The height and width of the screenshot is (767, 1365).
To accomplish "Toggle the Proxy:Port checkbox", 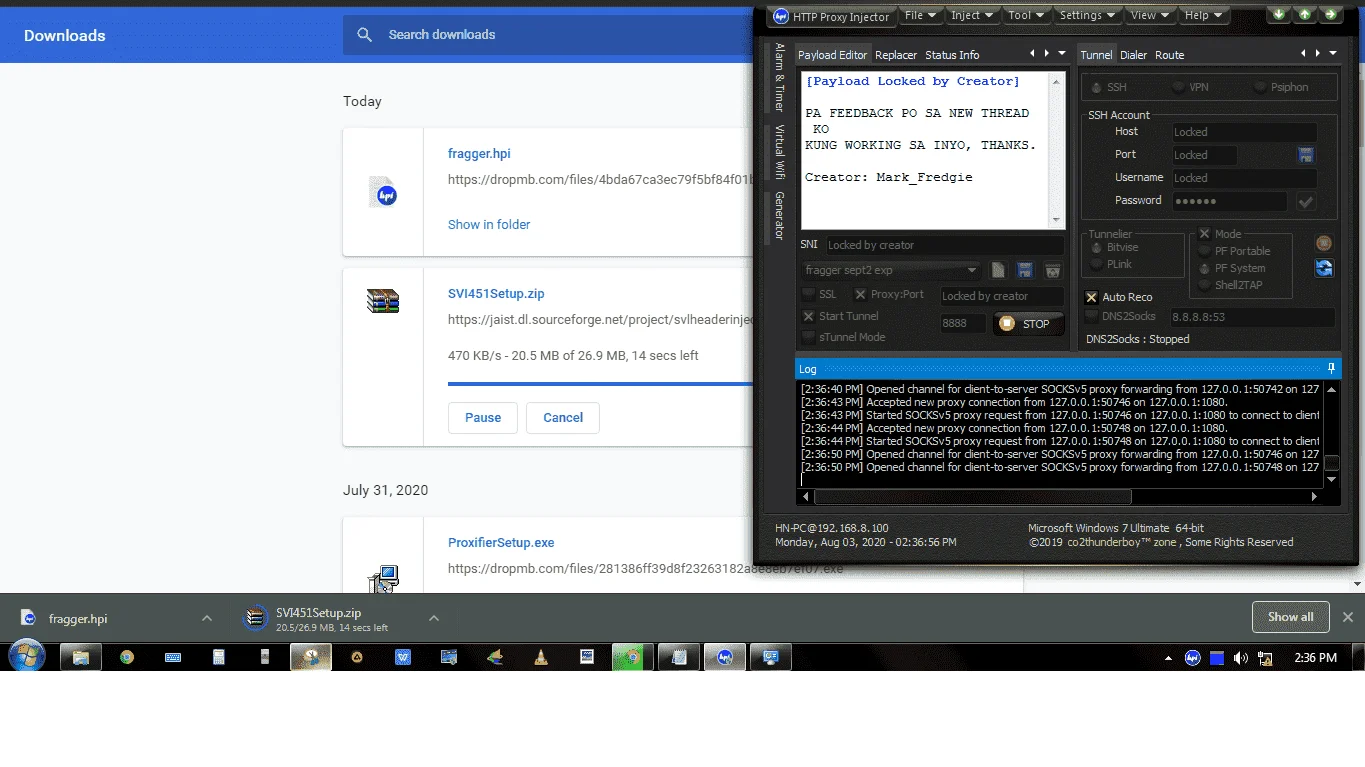I will click(860, 295).
